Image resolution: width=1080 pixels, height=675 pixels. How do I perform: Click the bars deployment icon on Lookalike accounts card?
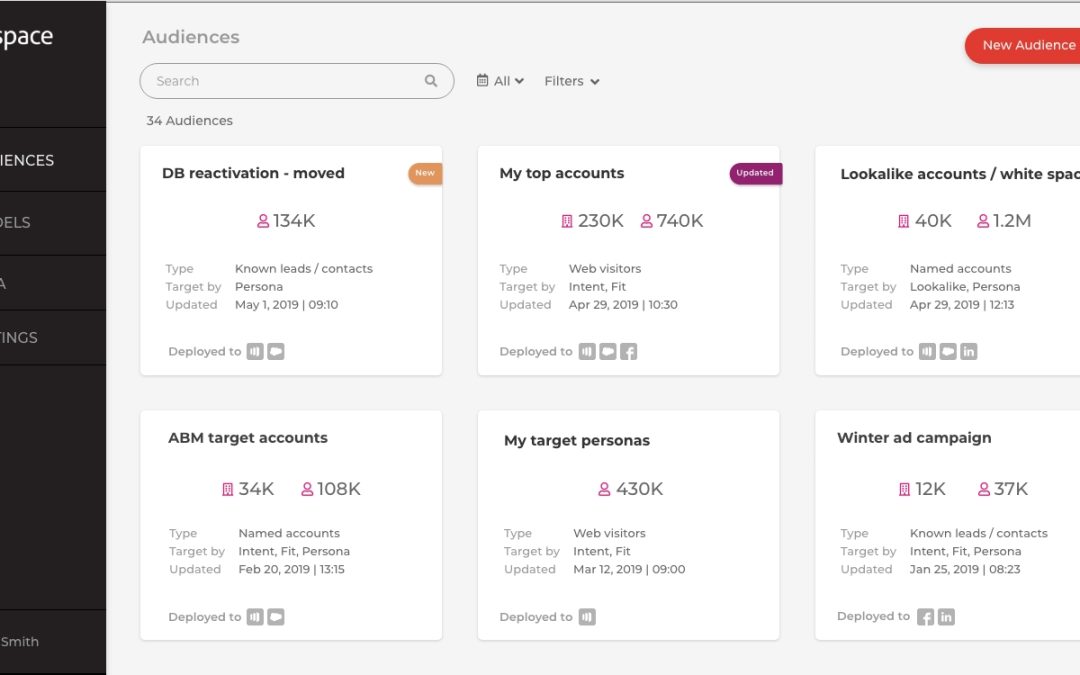(x=927, y=351)
